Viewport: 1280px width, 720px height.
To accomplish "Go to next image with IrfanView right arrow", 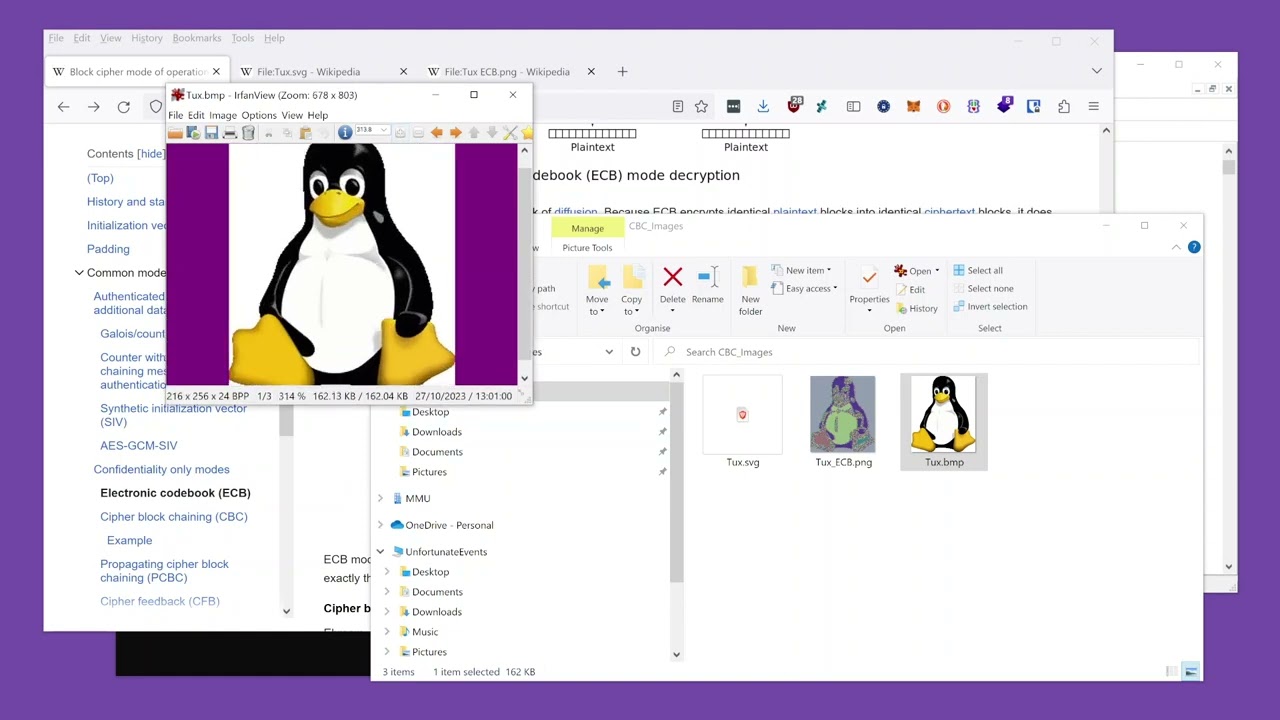I will [x=456, y=133].
